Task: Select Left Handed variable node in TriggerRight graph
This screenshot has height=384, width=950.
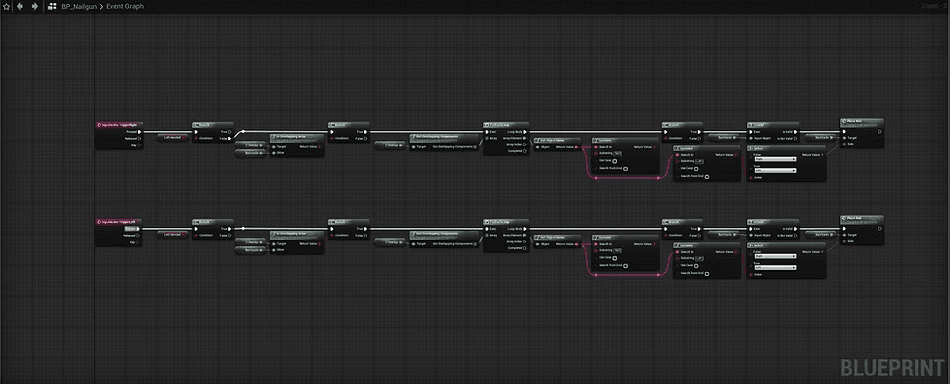Action: (173, 137)
